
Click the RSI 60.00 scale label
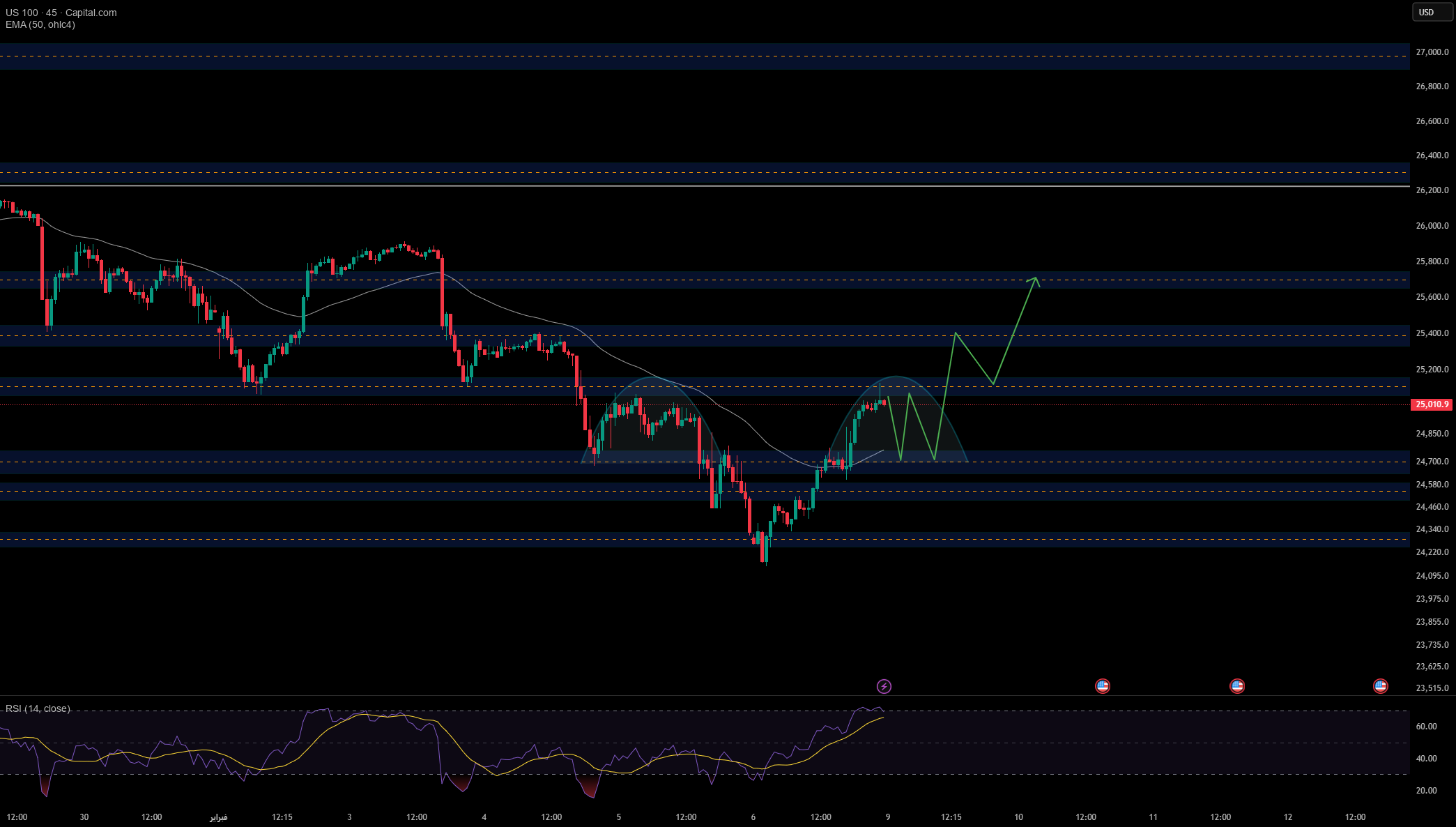coord(1426,727)
